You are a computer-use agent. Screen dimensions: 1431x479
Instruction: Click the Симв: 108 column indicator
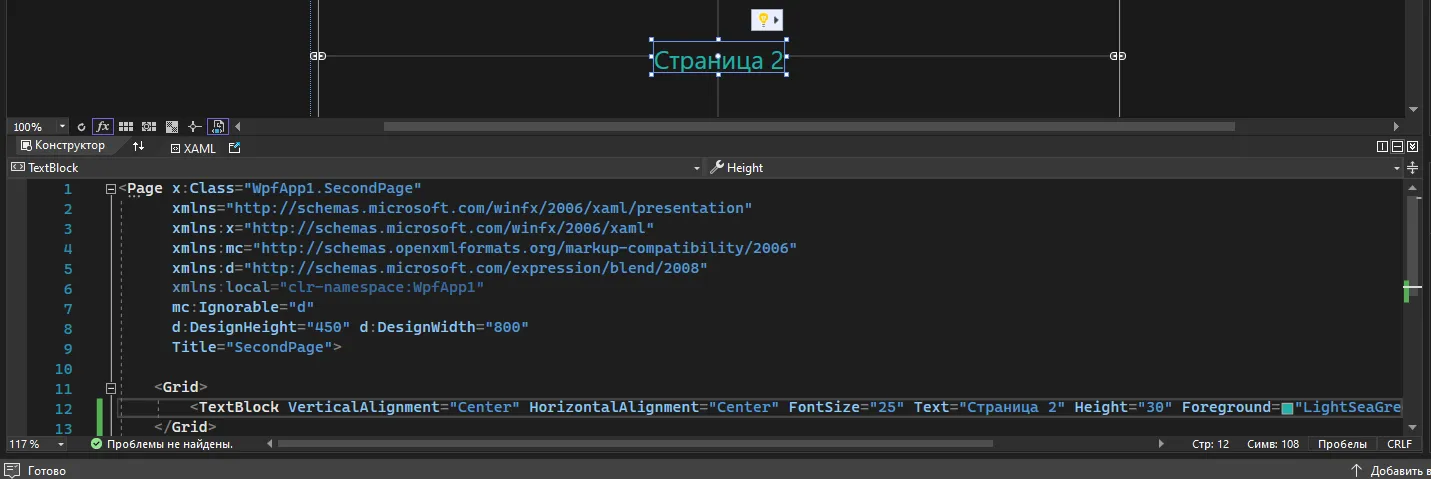click(1271, 443)
